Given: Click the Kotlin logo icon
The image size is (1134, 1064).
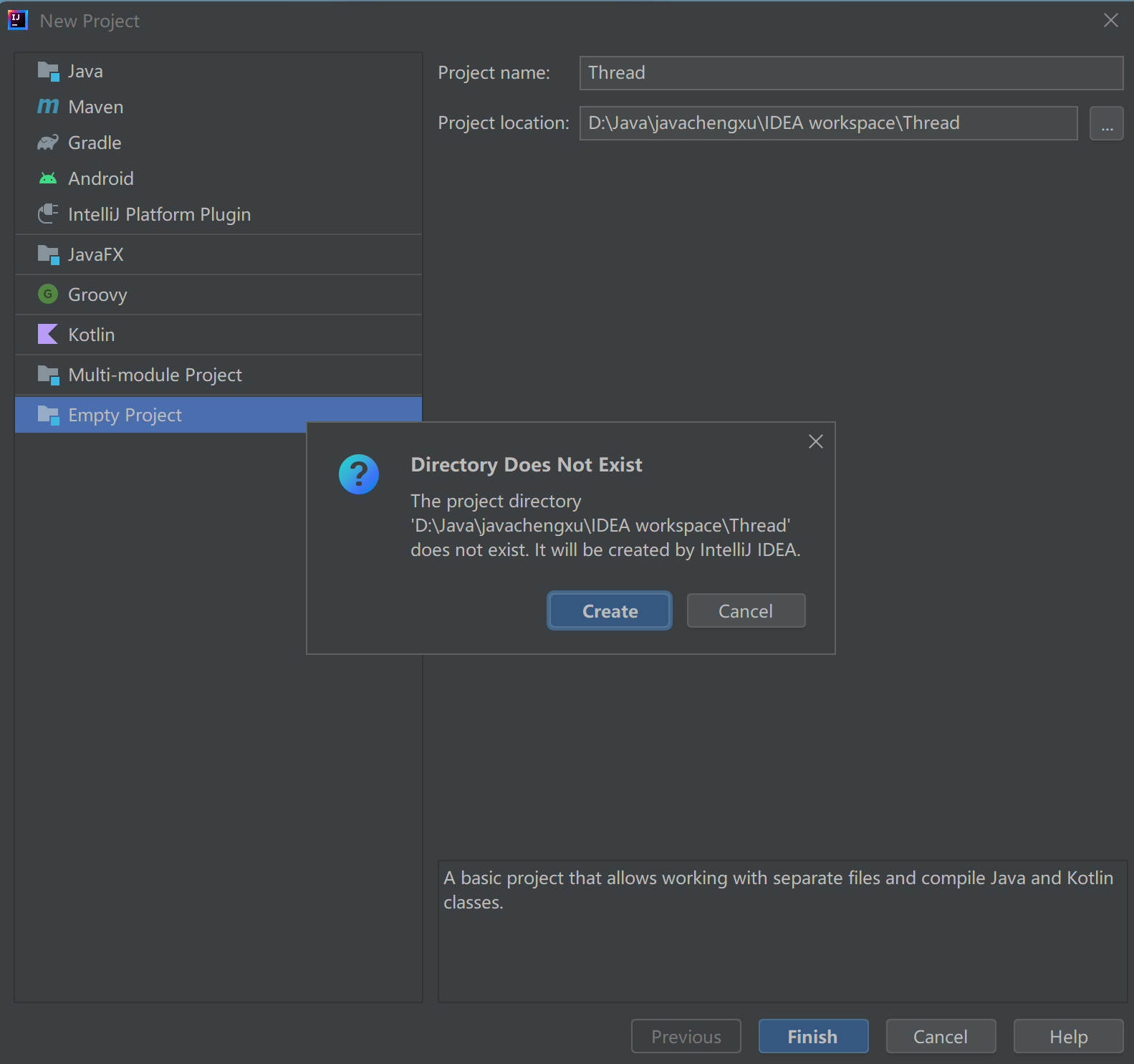Looking at the screenshot, I should click(48, 334).
